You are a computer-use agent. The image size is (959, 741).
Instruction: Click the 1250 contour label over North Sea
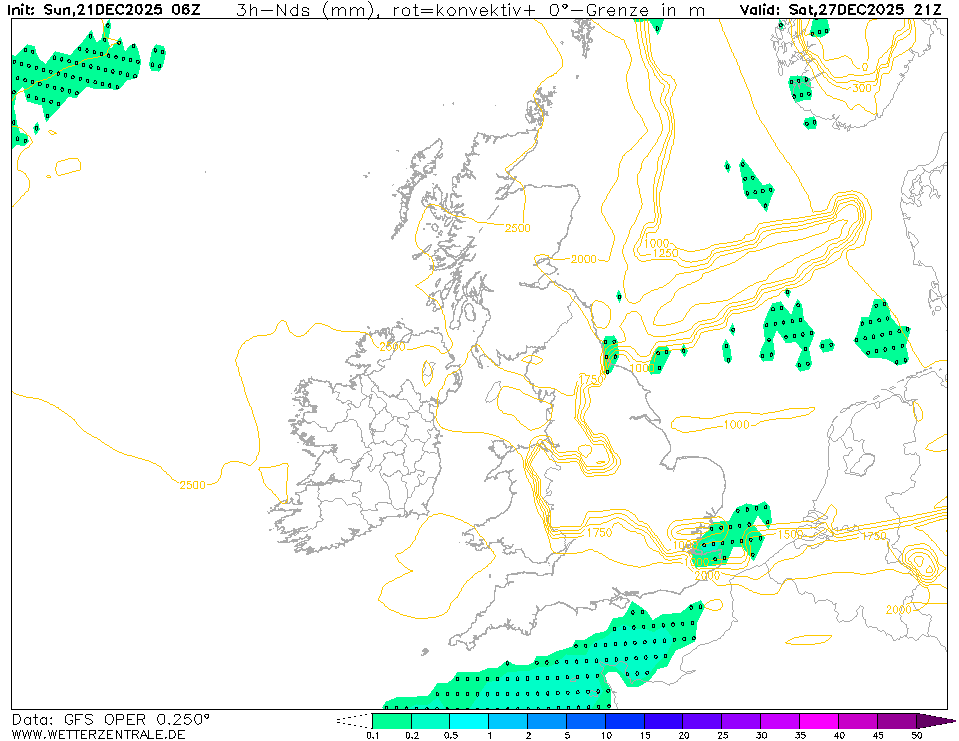[x=664, y=254]
